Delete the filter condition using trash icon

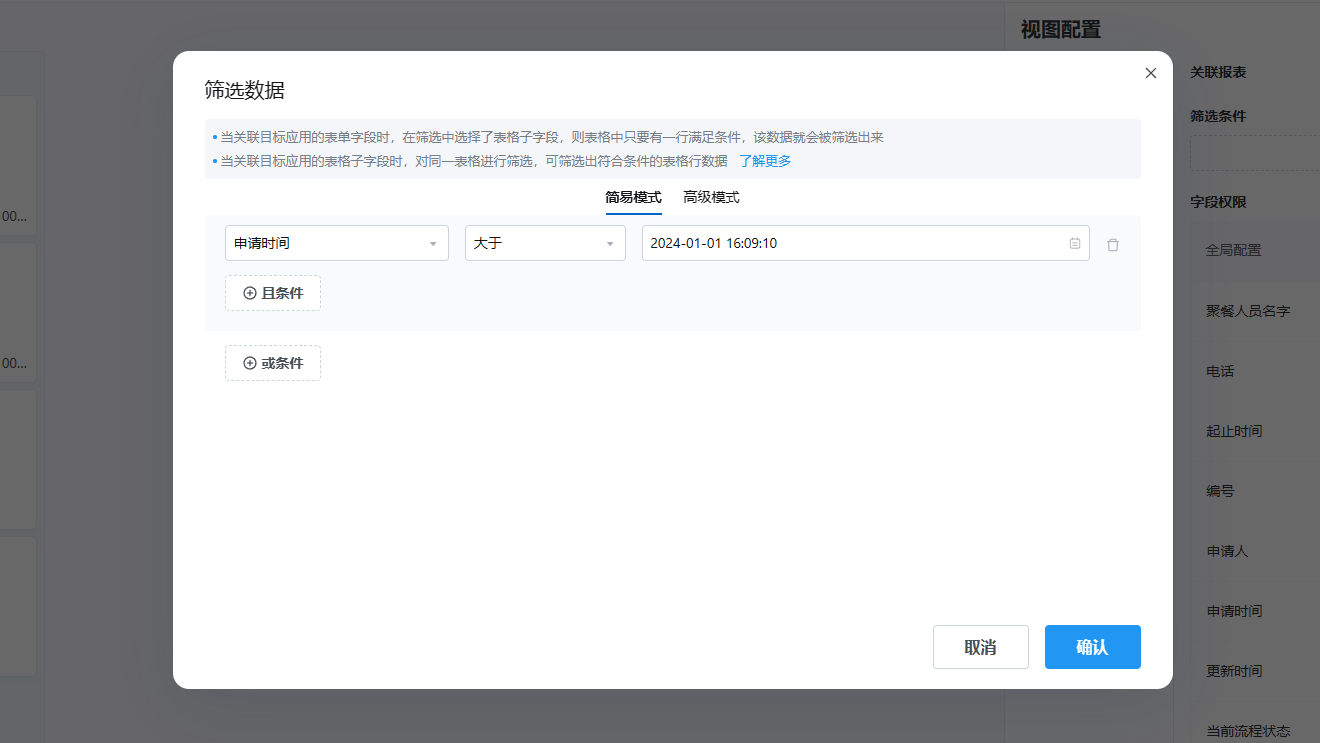(x=1113, y=243)
